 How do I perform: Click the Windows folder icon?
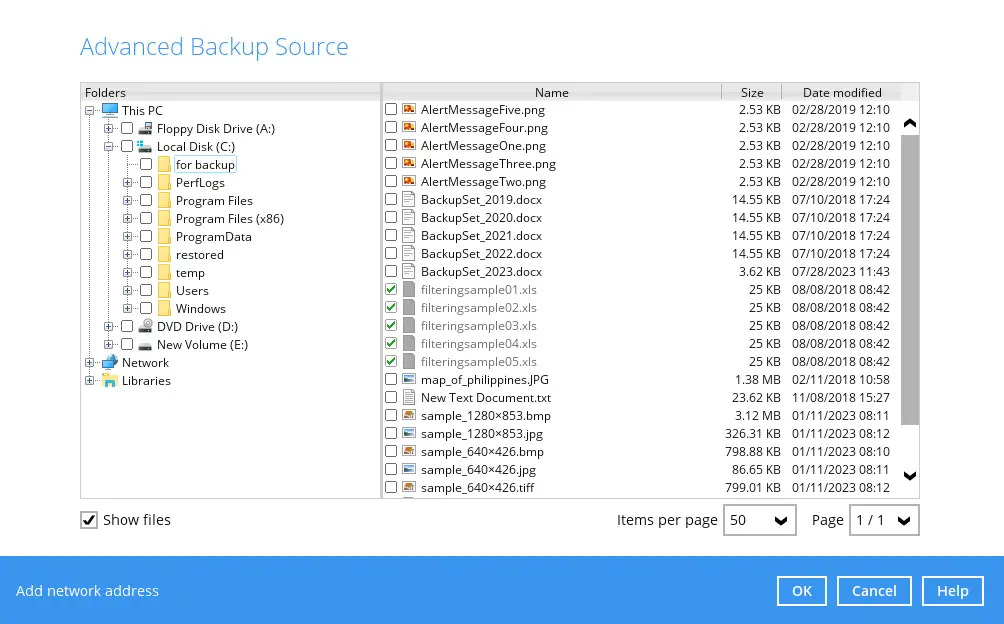(x=164, y=309)
